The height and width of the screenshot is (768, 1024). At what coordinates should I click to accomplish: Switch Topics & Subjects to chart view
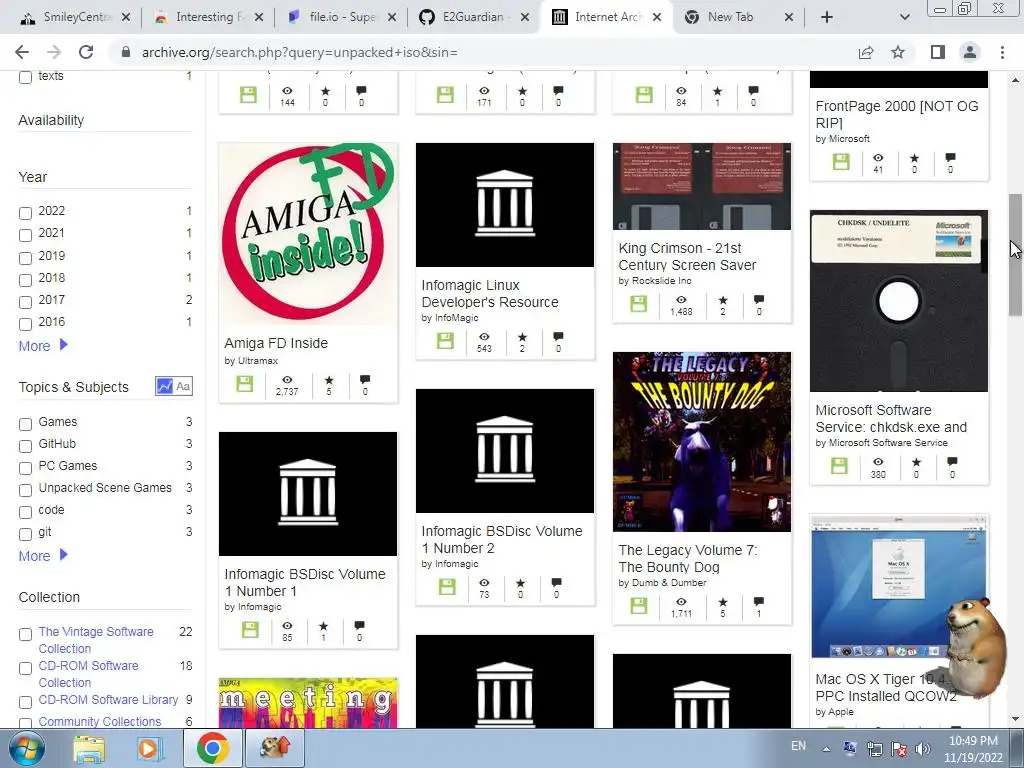coord(165,386)
